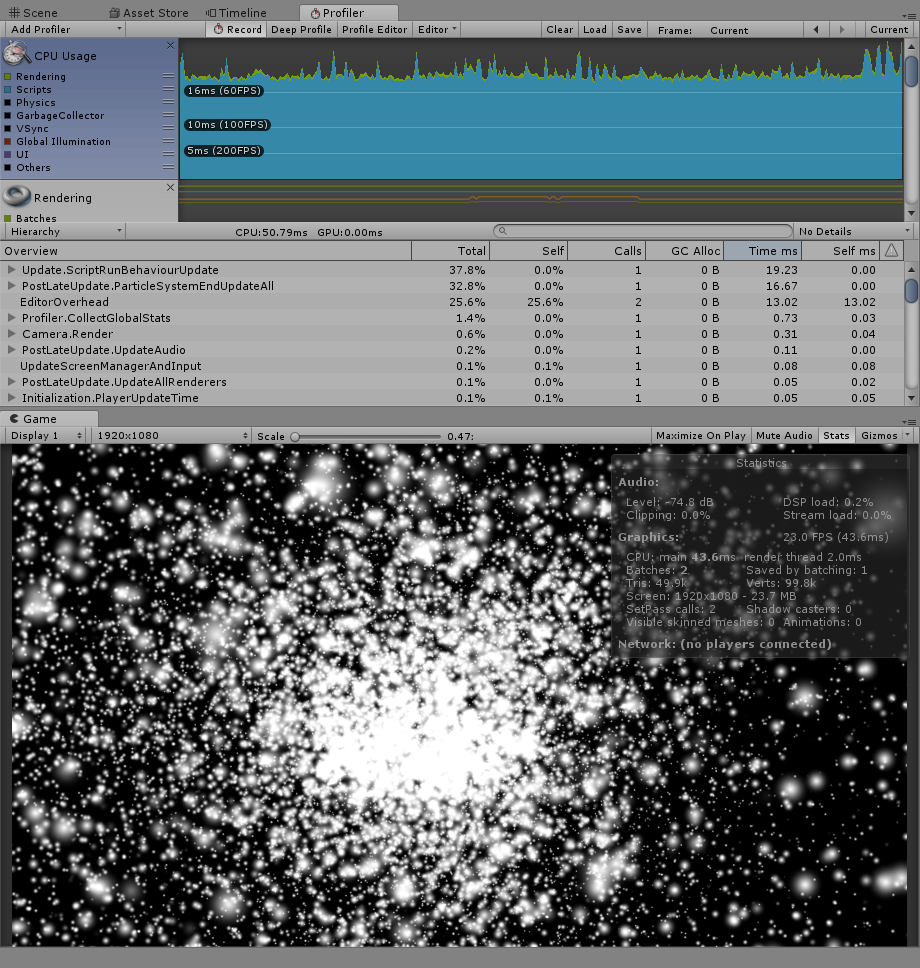This screenshot has height=968, width=920.
Task: Toggle the Global Illumination color box
Action: point(8,141)
